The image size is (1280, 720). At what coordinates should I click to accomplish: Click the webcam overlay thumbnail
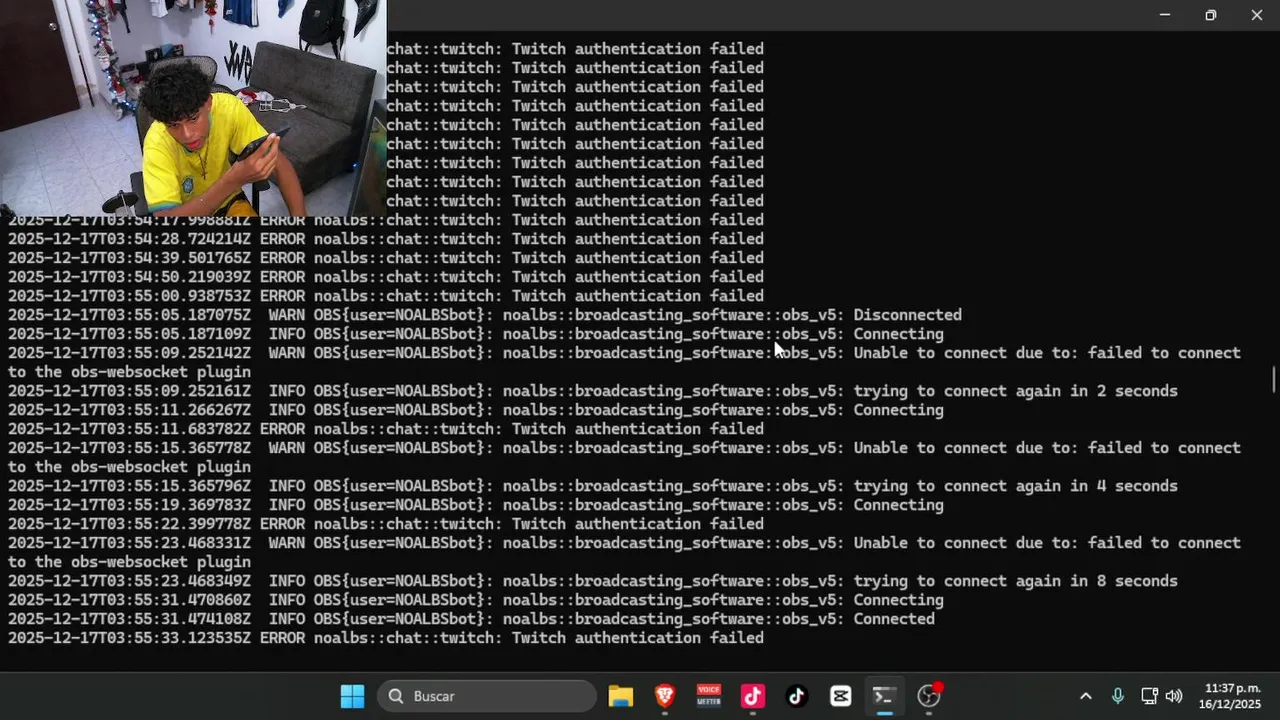pos(193,108)
